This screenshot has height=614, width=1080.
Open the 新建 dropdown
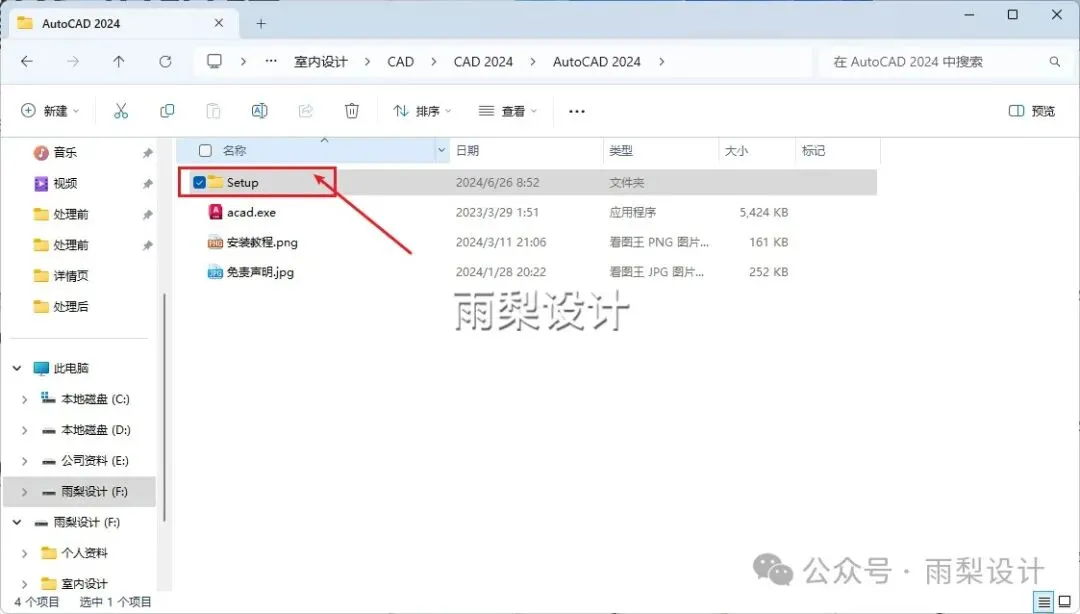(50, 111)
